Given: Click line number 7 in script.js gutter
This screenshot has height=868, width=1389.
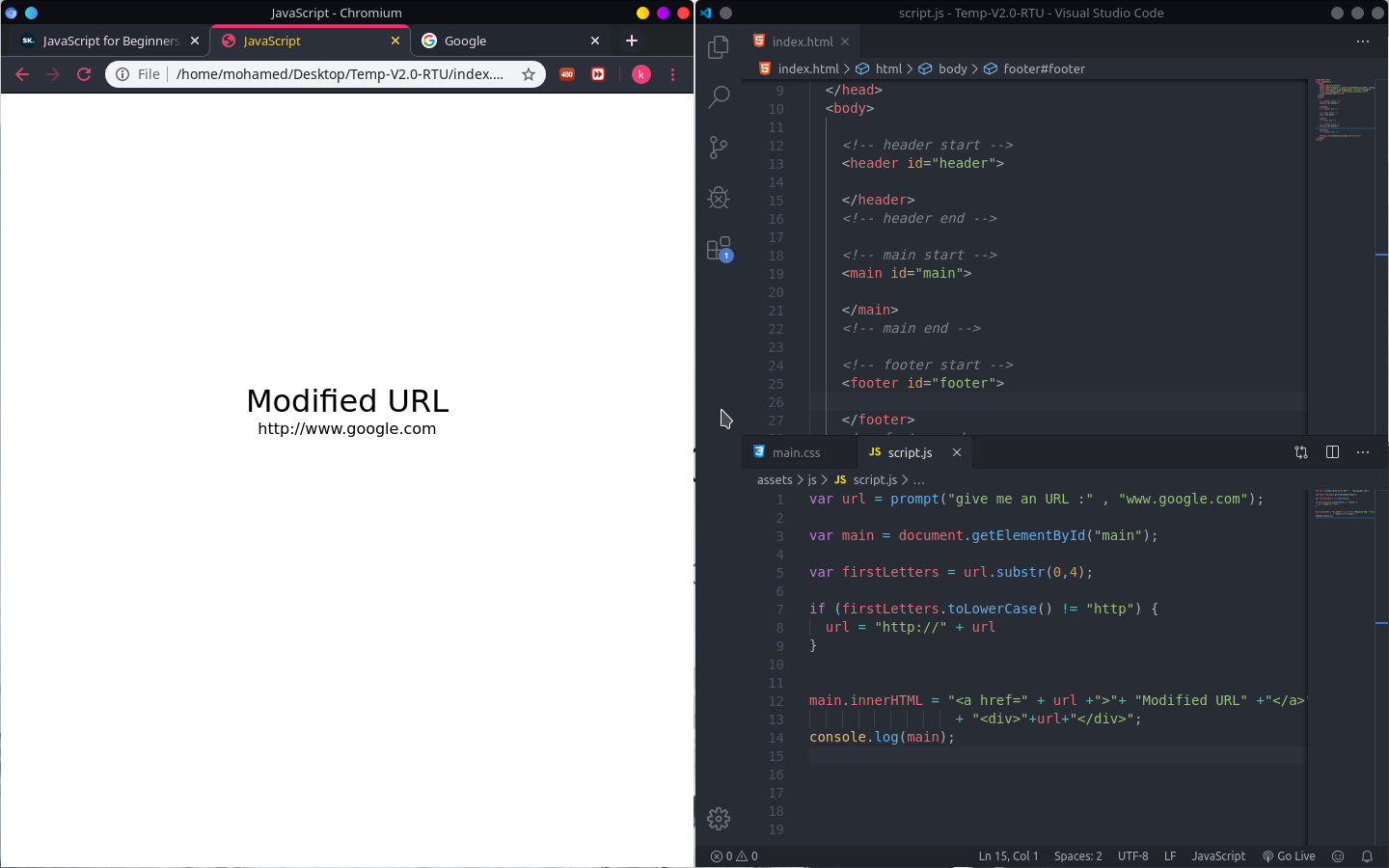Looking at the screenshot, I should (779, 609).
